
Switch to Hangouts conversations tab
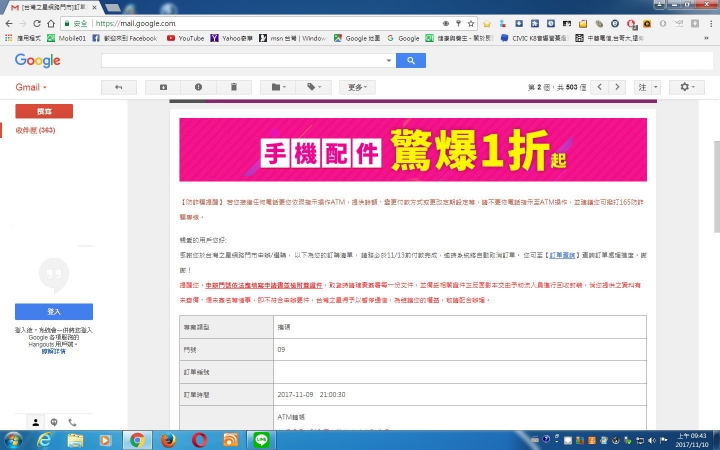coord(54,422)
